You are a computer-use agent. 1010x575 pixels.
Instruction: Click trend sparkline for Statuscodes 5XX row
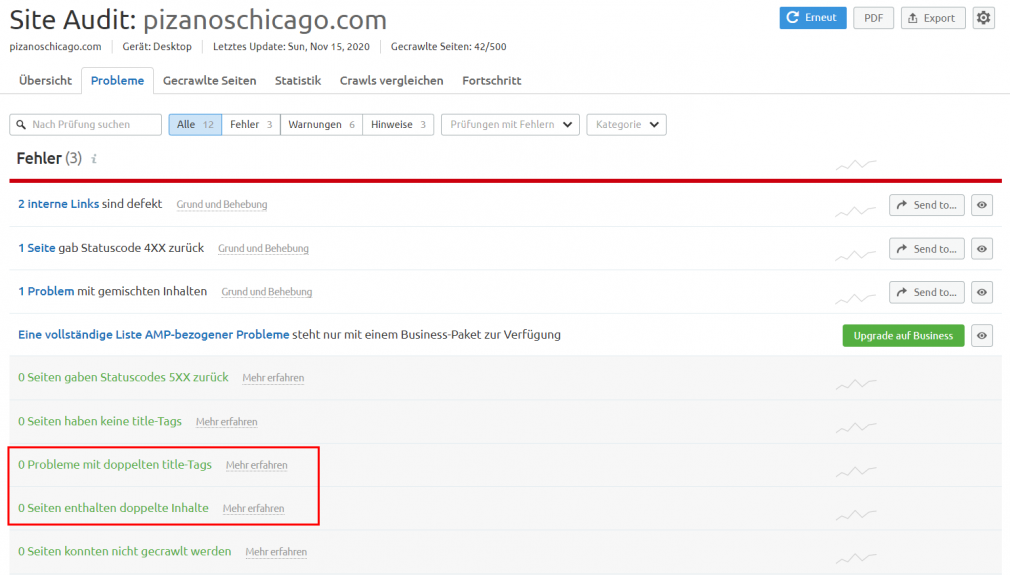pos(856,384)
